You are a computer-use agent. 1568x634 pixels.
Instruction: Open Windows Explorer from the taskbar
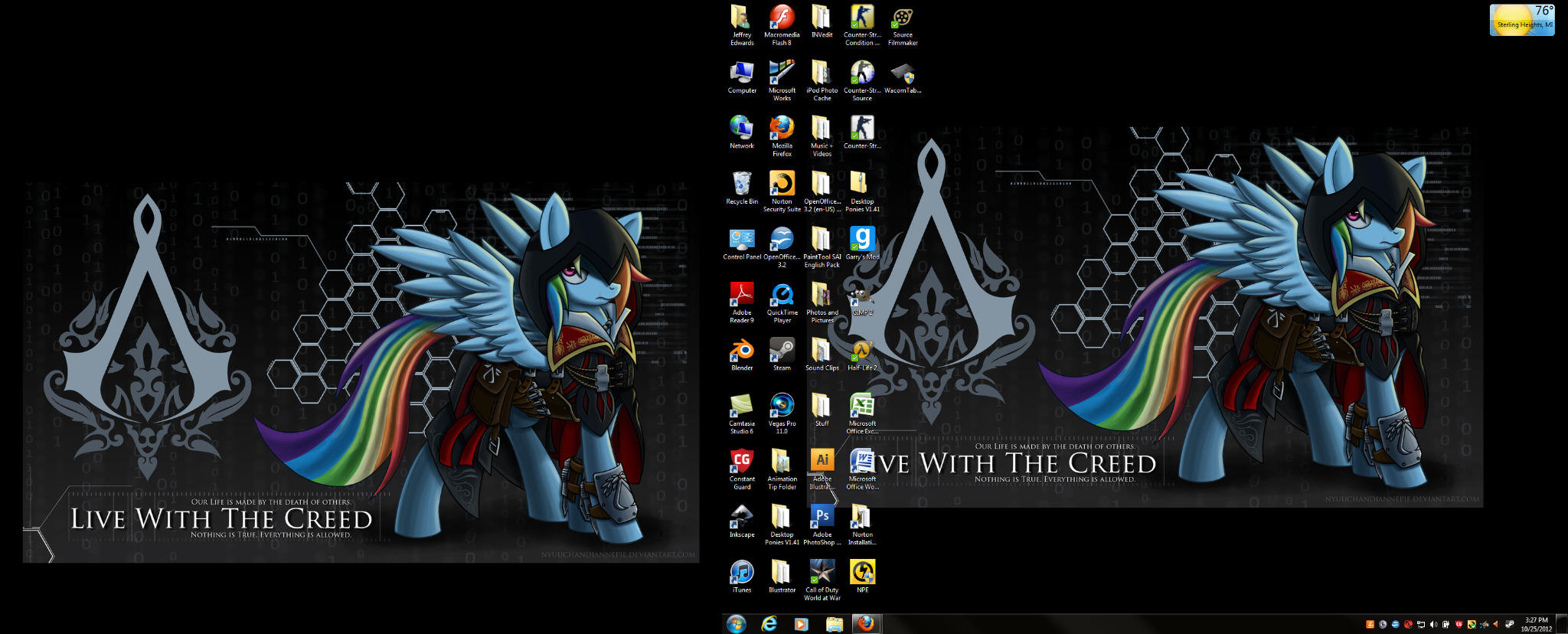[x=834, y=624]
